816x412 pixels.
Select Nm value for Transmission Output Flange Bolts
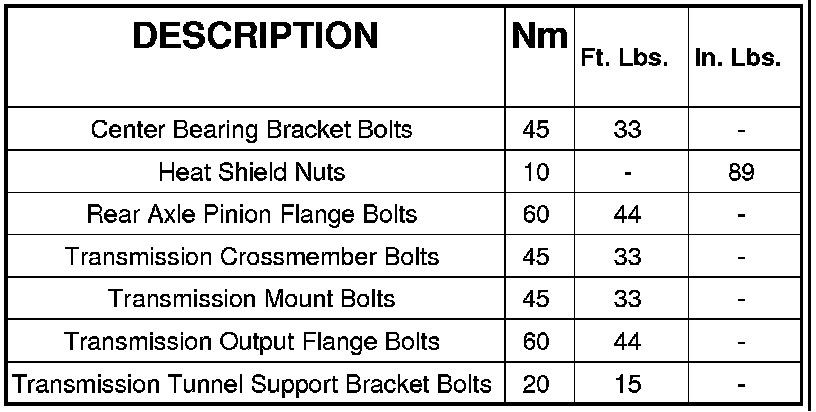click(x=536, y=341)
